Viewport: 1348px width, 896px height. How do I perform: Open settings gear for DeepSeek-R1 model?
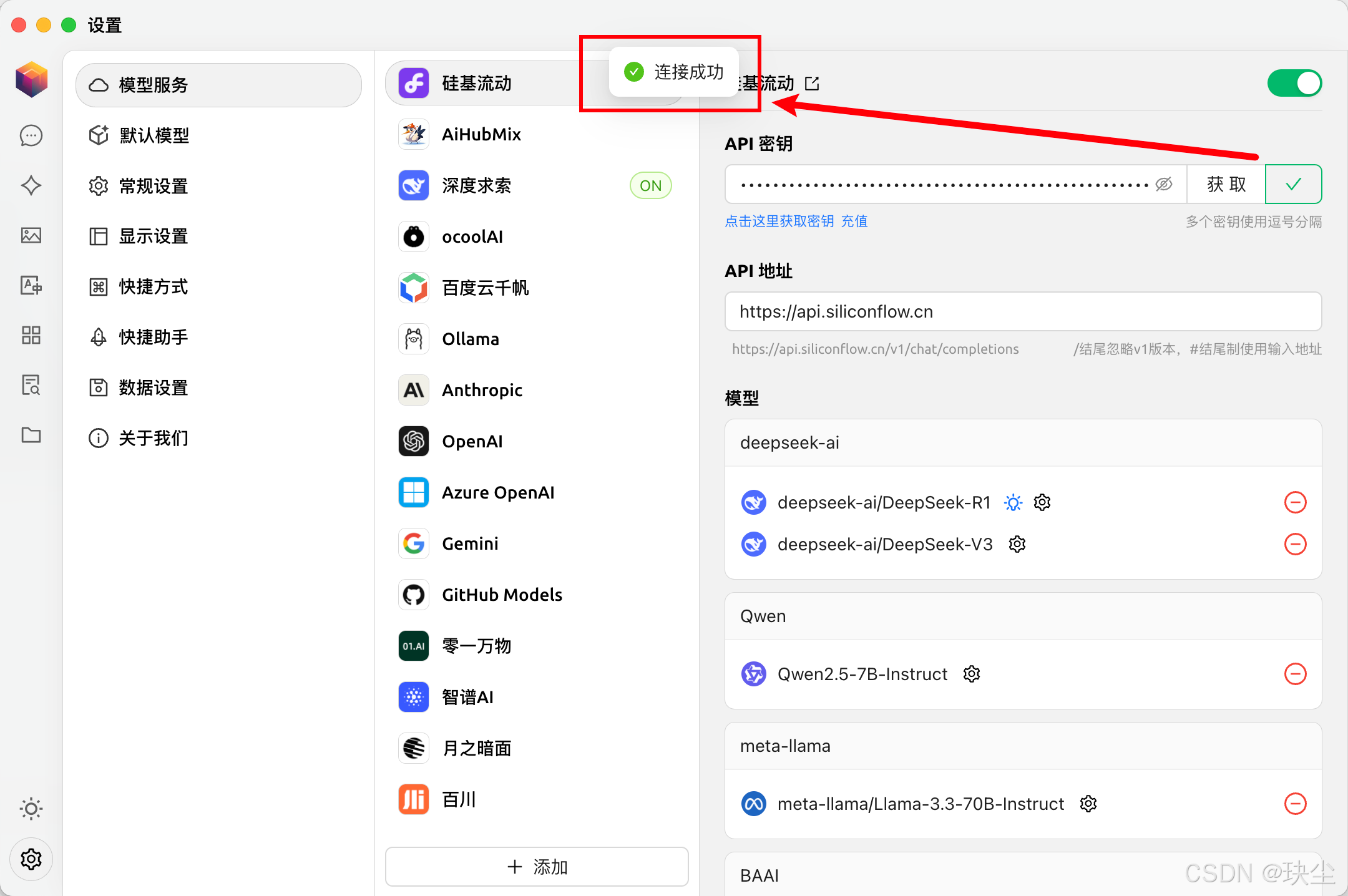coord(1042,502)
